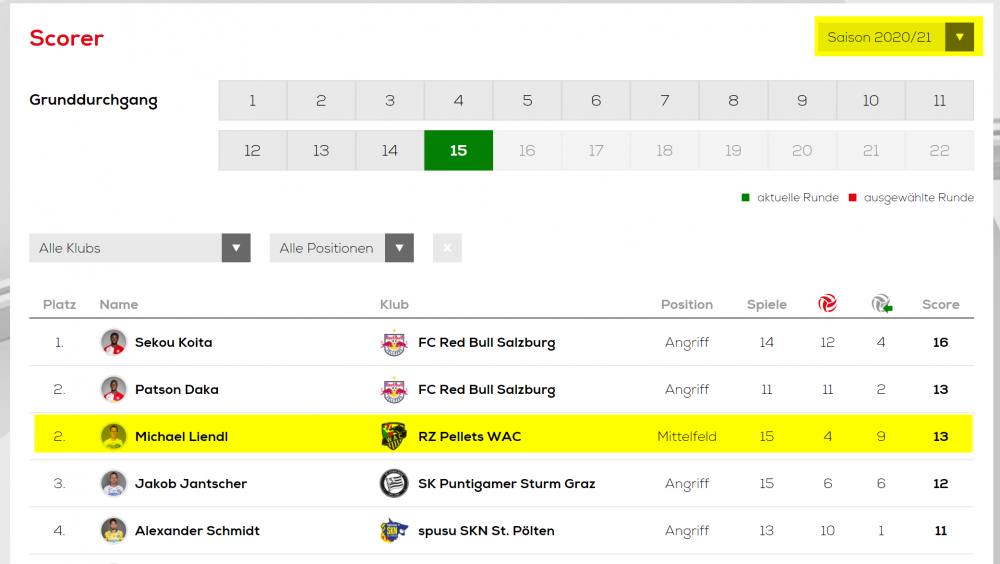Screen dimensions: 1000x564
Task: Click the SKN St. Pölten club logo
Action: point(393,531)
